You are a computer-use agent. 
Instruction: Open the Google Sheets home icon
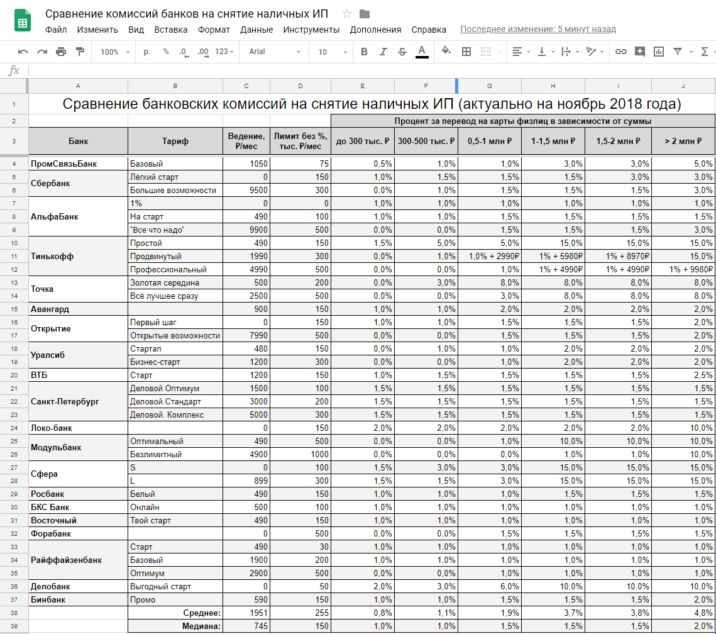[x=22, y=21]
